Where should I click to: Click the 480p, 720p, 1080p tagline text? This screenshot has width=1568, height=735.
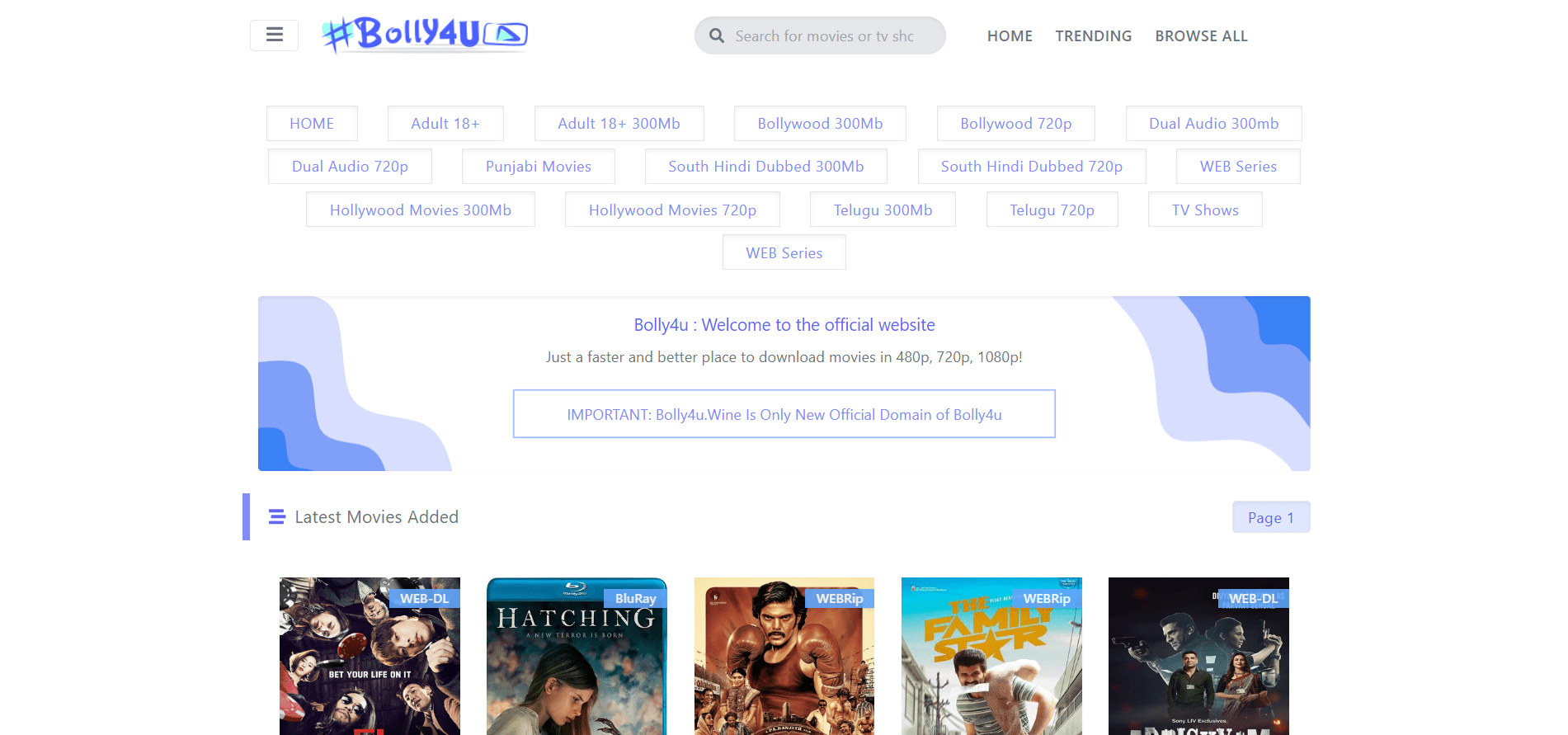point(784,357)
